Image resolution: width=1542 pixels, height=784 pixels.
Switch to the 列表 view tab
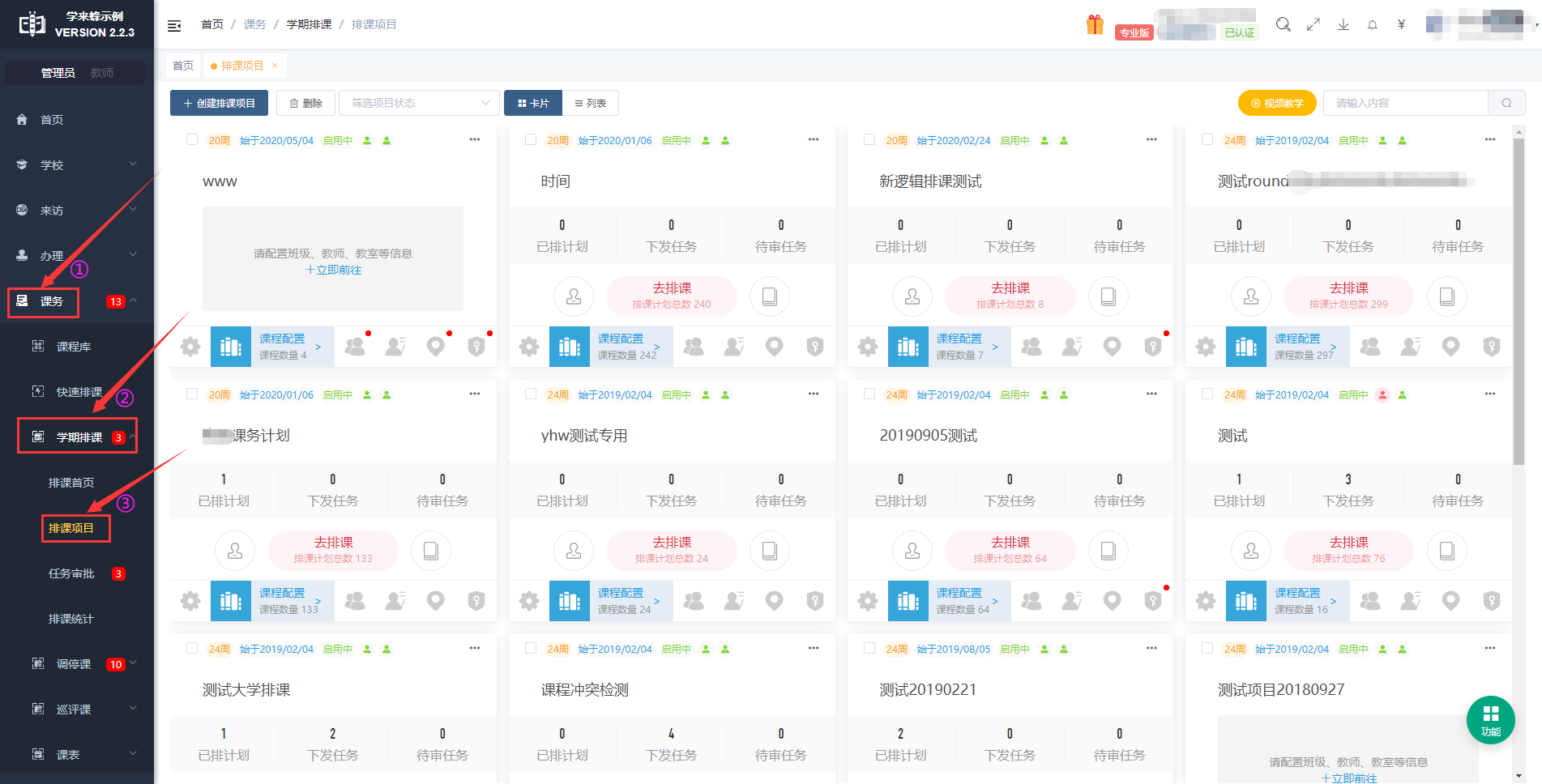click(x=591, y=103)
